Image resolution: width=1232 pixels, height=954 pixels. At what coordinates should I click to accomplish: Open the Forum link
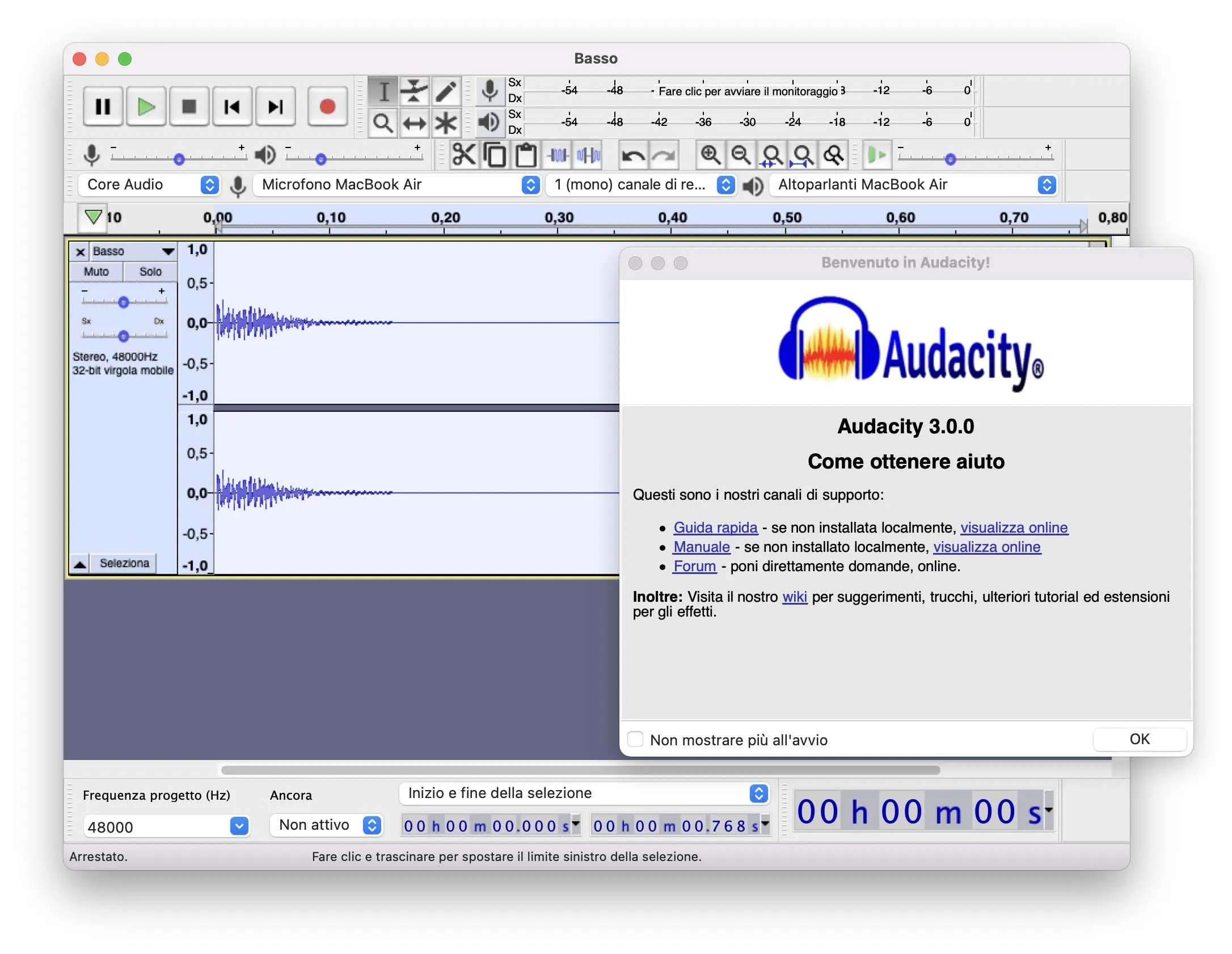[694, 565]
